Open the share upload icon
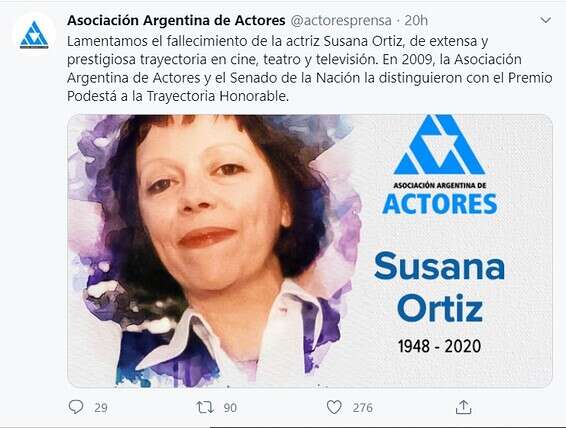This screenshot has height=428, width=566. coord(463,407)
